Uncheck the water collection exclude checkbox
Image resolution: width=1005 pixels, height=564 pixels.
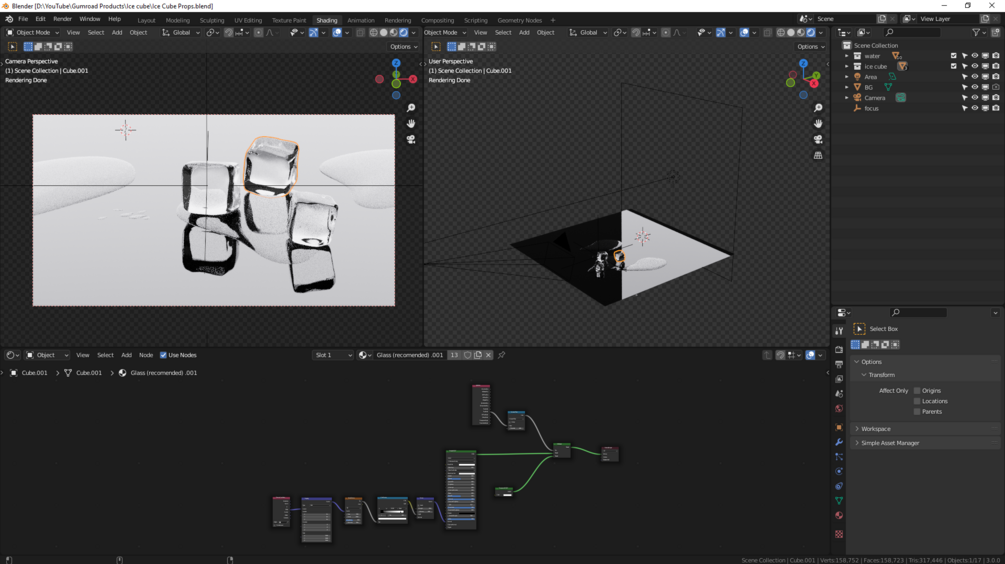[953, 56]
